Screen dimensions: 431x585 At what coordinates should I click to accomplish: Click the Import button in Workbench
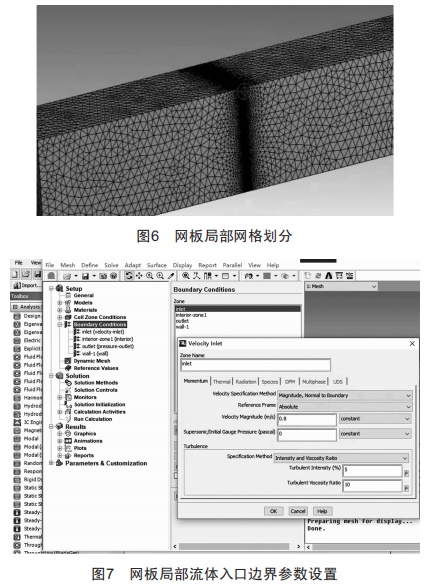click(27, 285)
